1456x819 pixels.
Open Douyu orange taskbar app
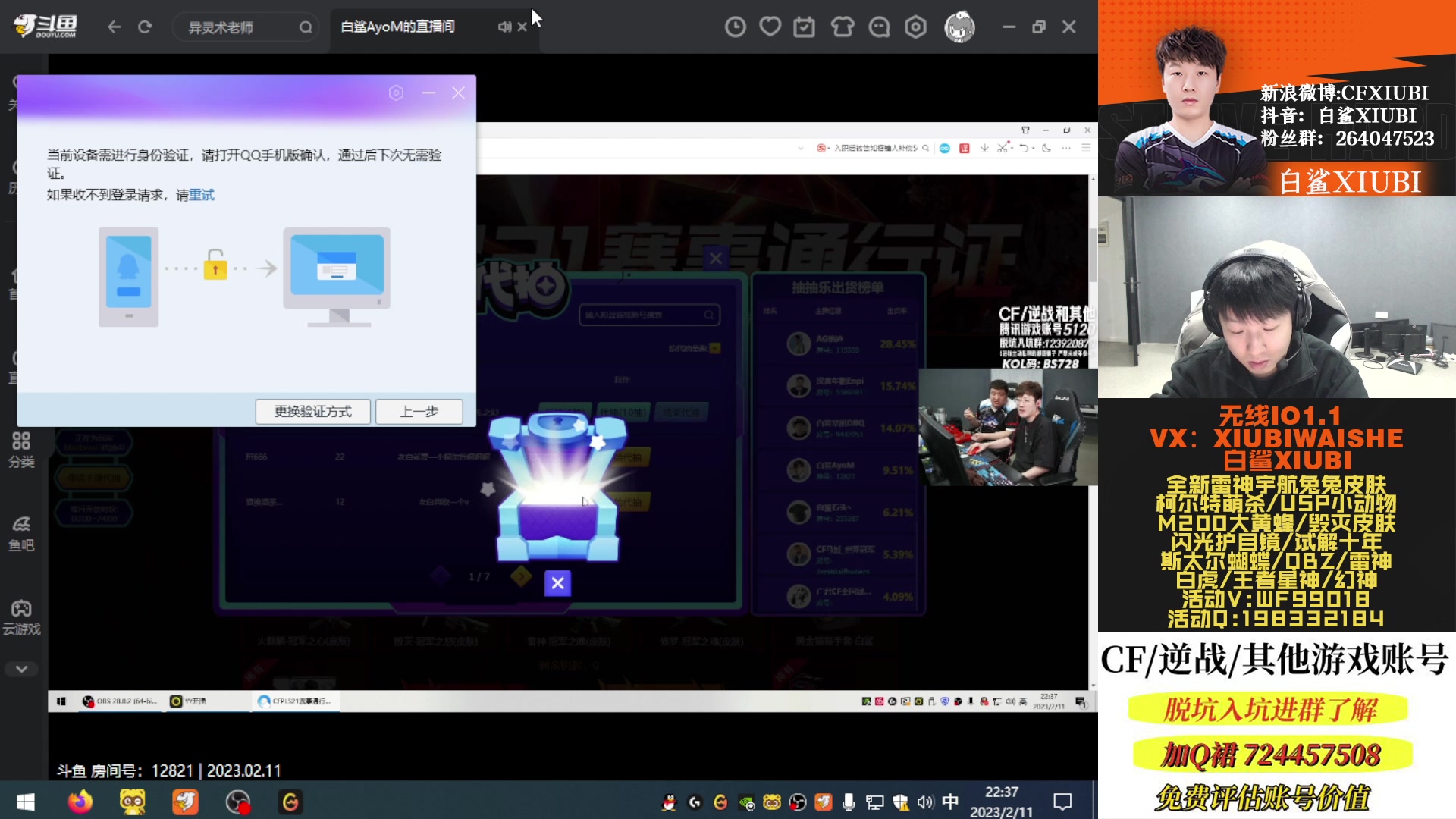185,802
